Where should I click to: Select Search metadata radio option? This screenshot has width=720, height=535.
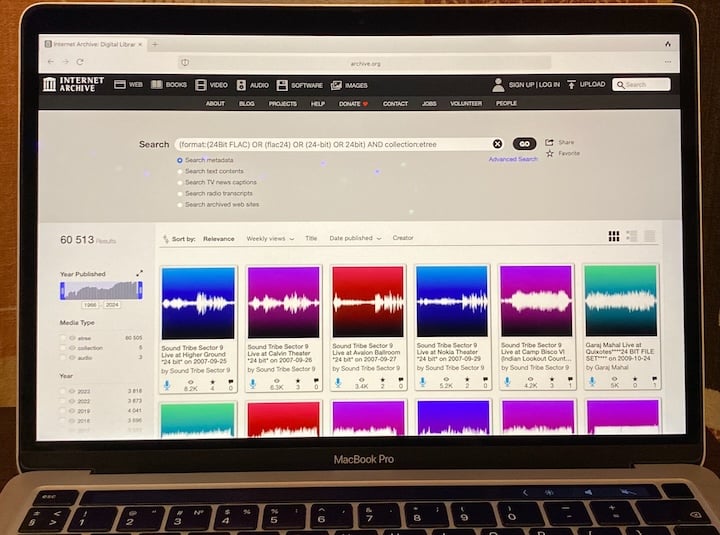180,160
